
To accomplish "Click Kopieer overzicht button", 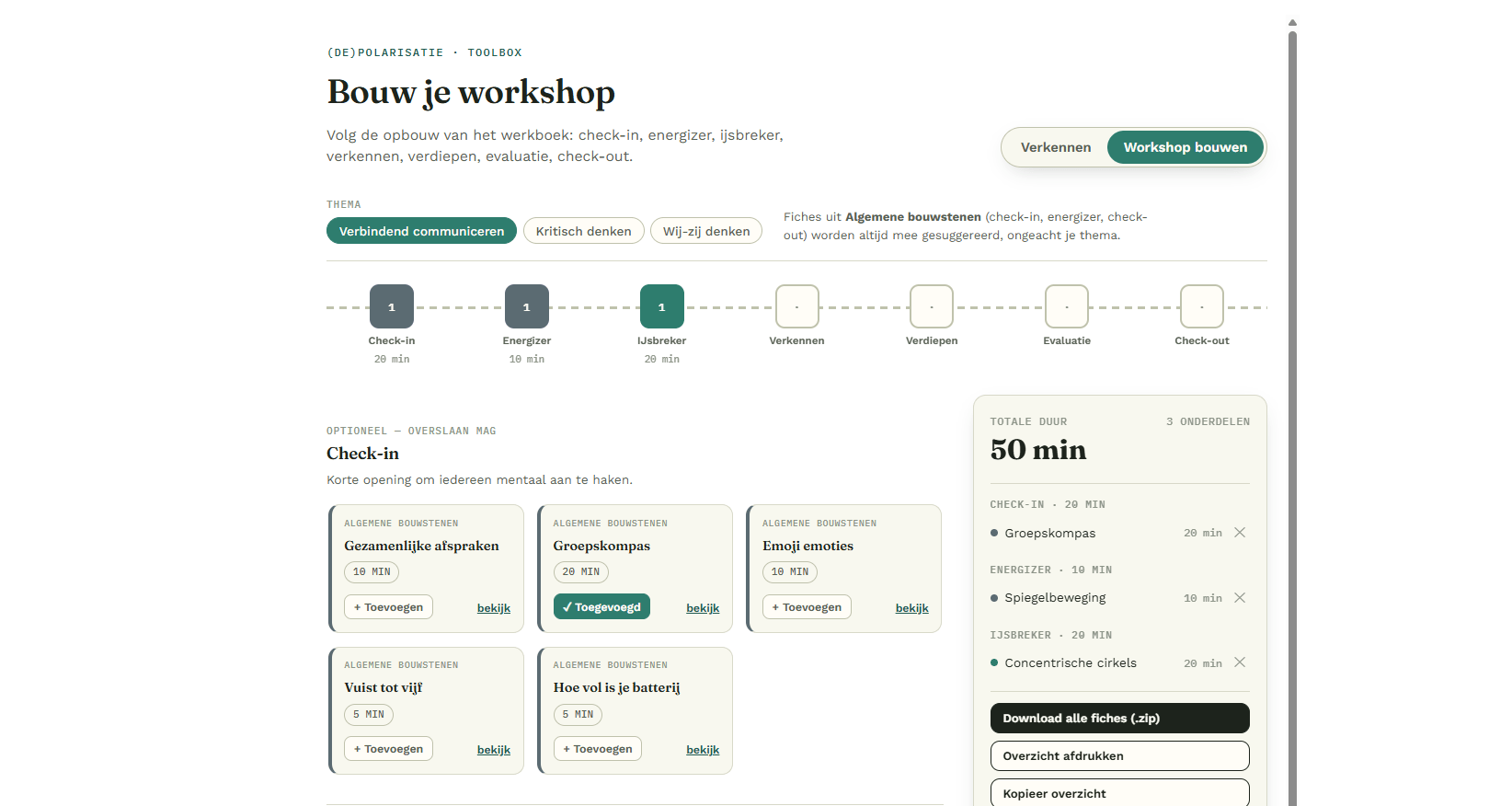I will click(x=1120, y=793).
